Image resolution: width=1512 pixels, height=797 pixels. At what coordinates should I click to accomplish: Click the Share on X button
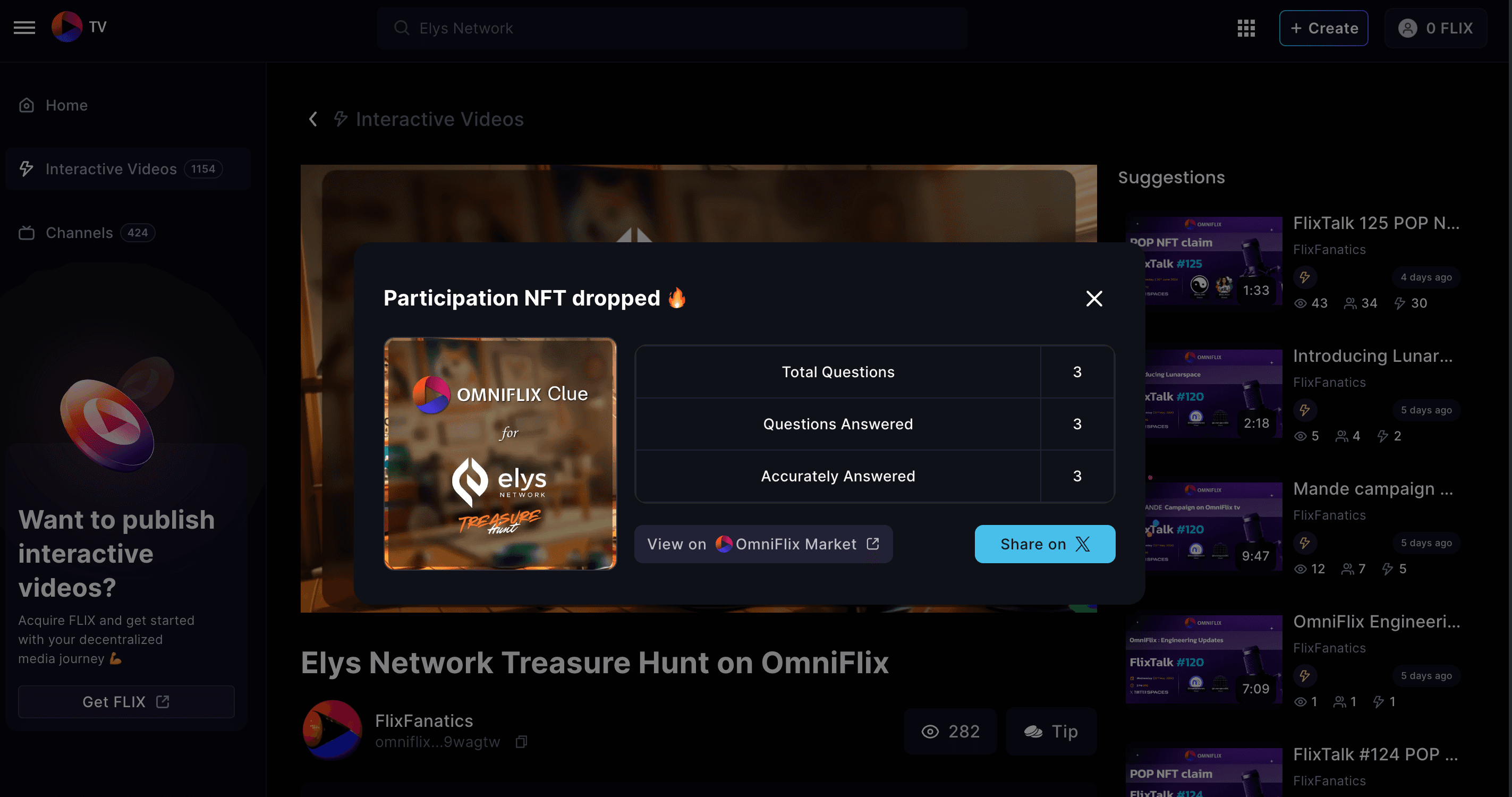[1045, 543]
